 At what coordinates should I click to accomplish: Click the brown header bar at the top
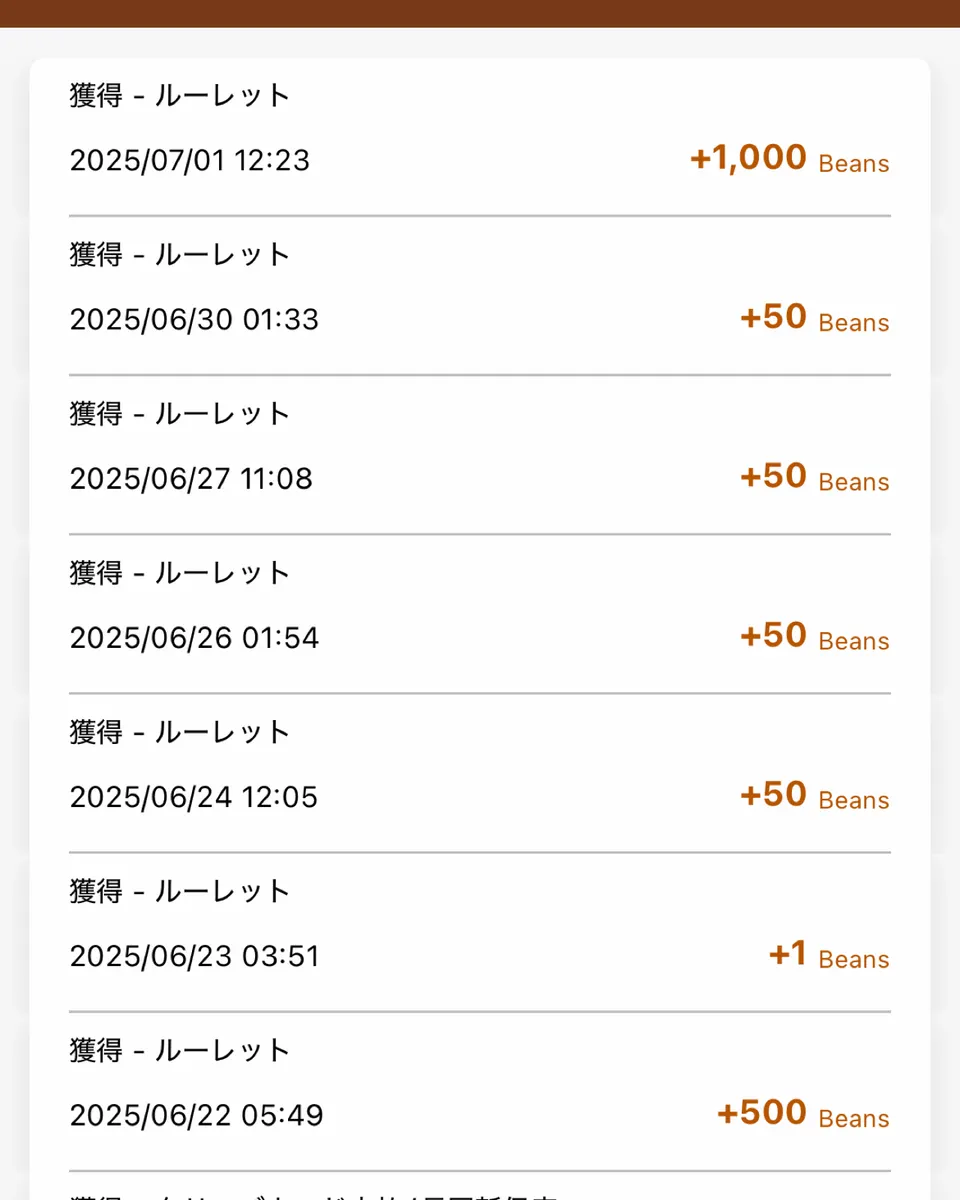(480, 13)
